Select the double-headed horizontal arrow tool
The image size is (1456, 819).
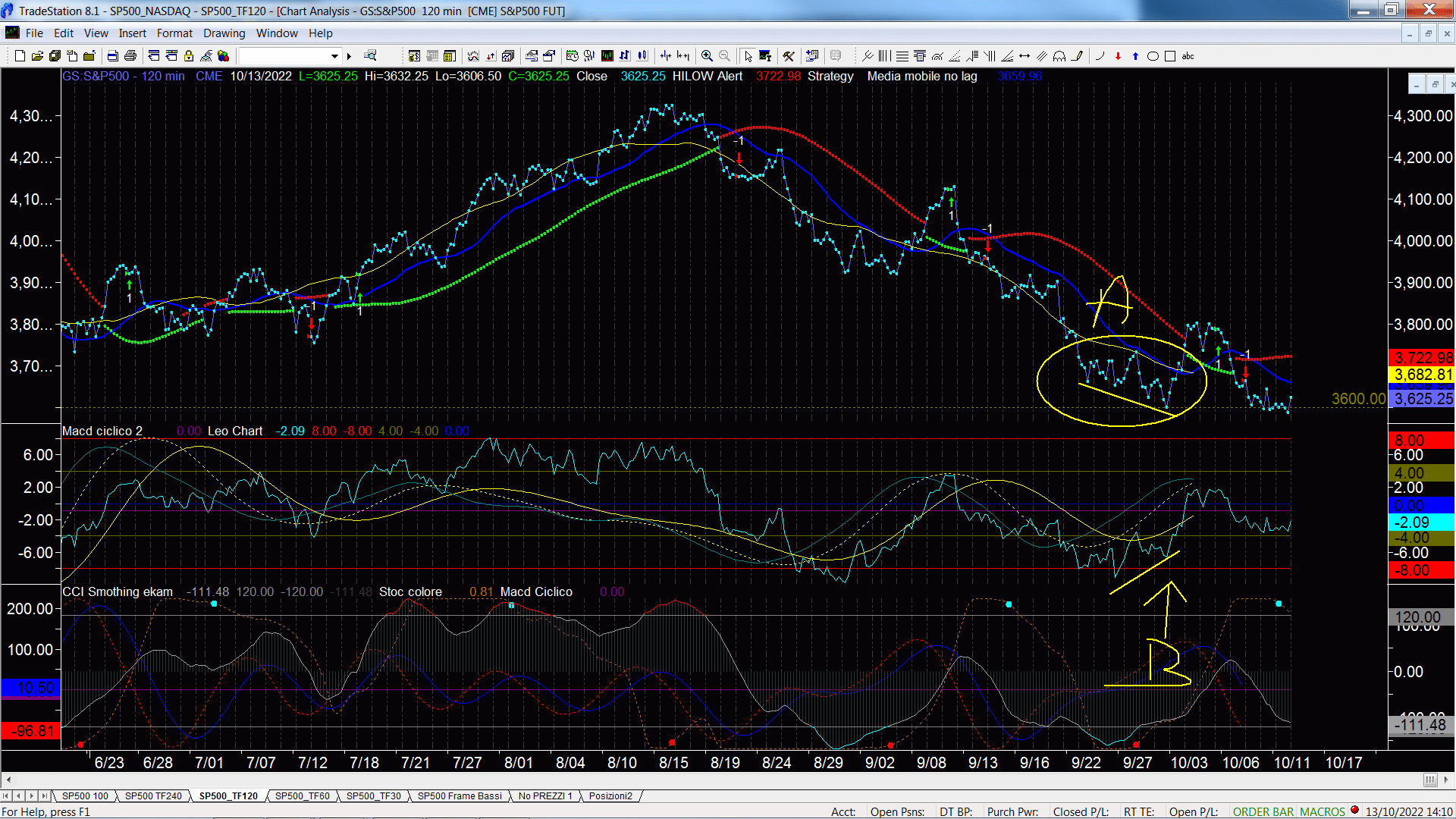[x=1025, y=56]
